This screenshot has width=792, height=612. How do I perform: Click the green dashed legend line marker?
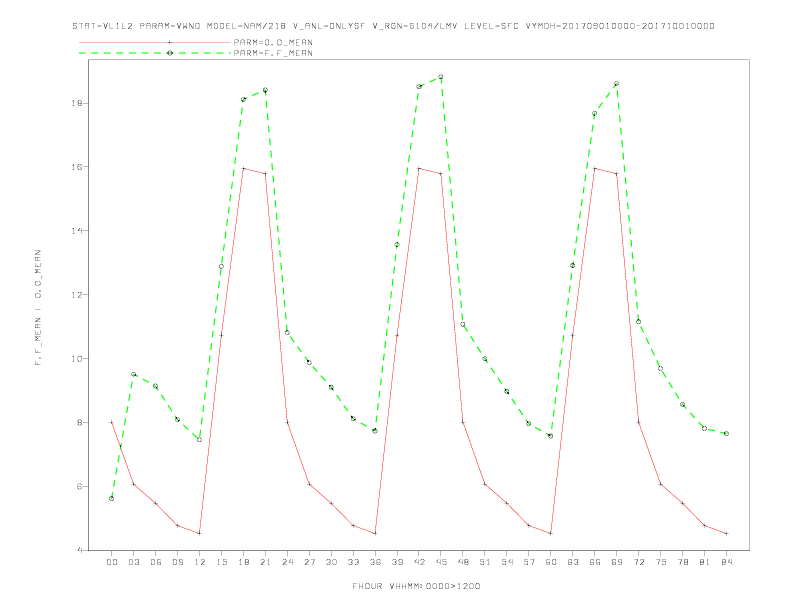coord(170,53)
